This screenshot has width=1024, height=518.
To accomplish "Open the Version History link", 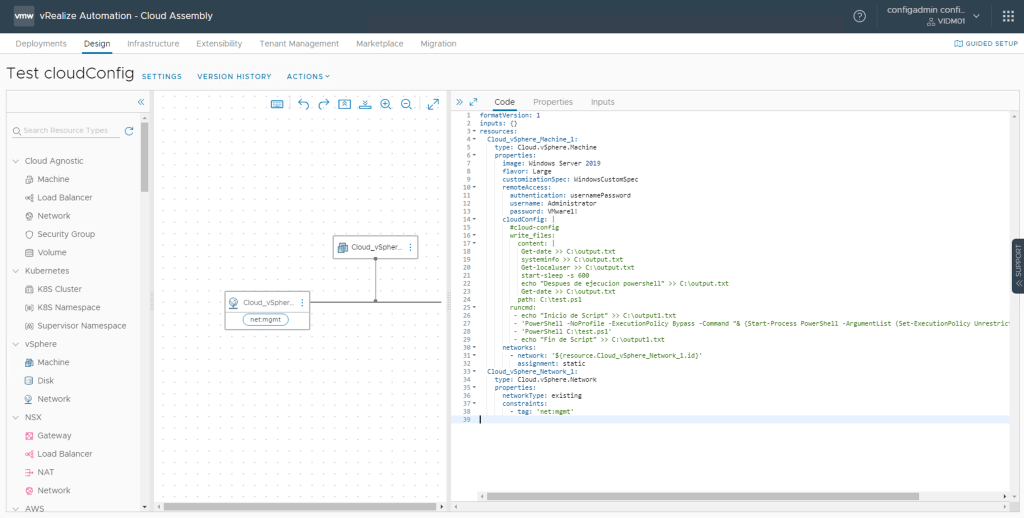I will tap(234, 76).
